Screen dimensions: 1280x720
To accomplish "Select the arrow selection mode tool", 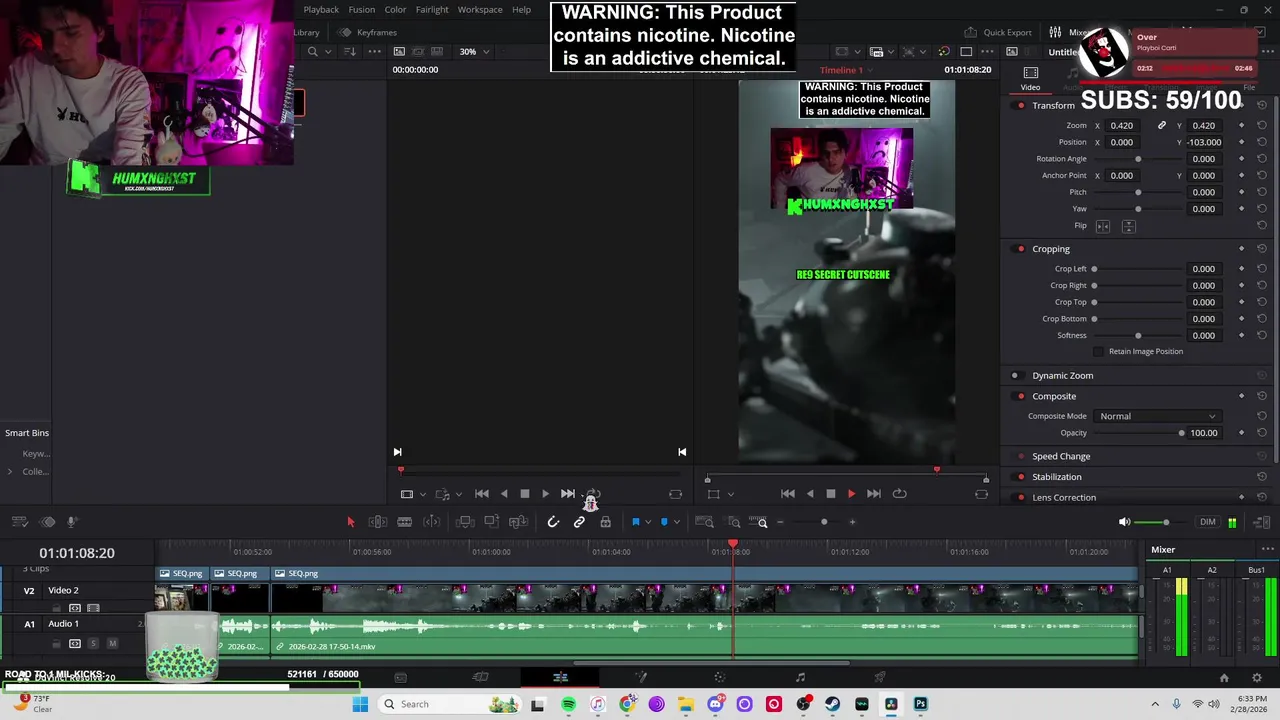I will pos(350,522).
